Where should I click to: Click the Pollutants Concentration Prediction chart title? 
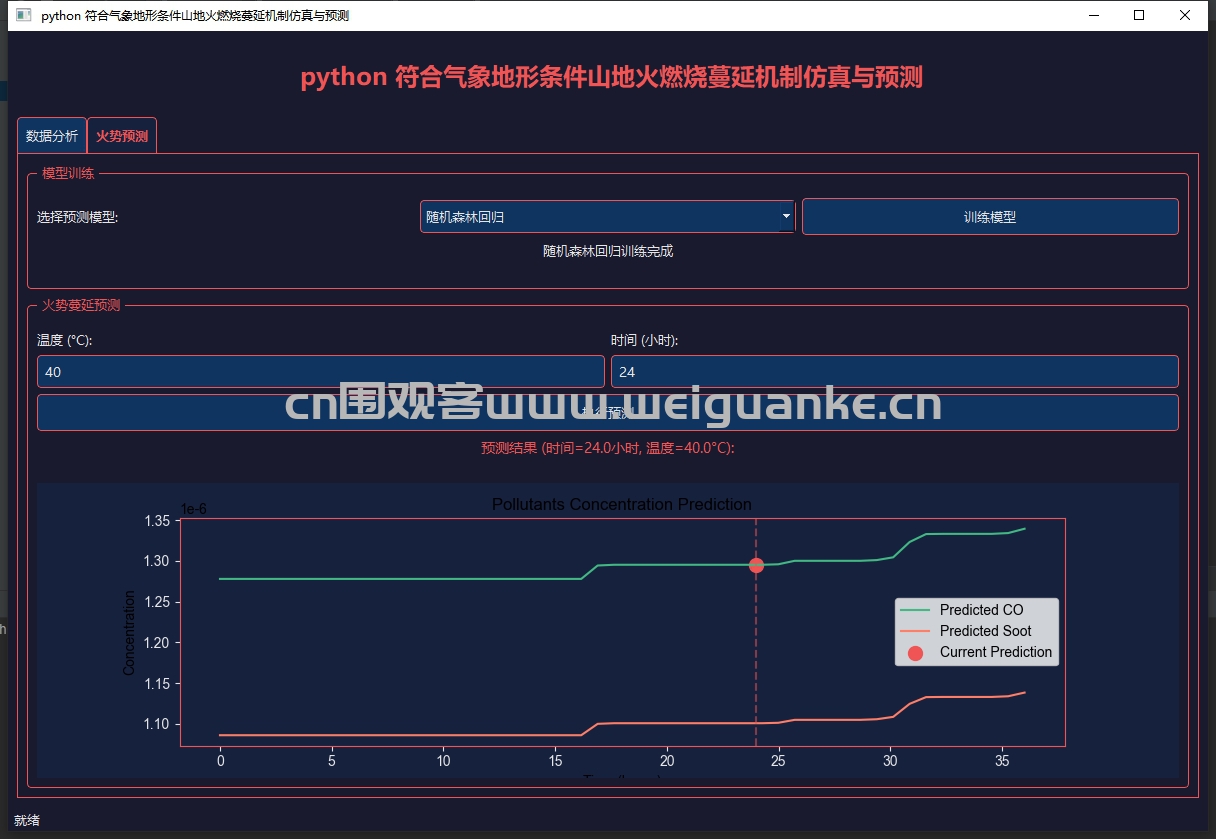point(621,505)
